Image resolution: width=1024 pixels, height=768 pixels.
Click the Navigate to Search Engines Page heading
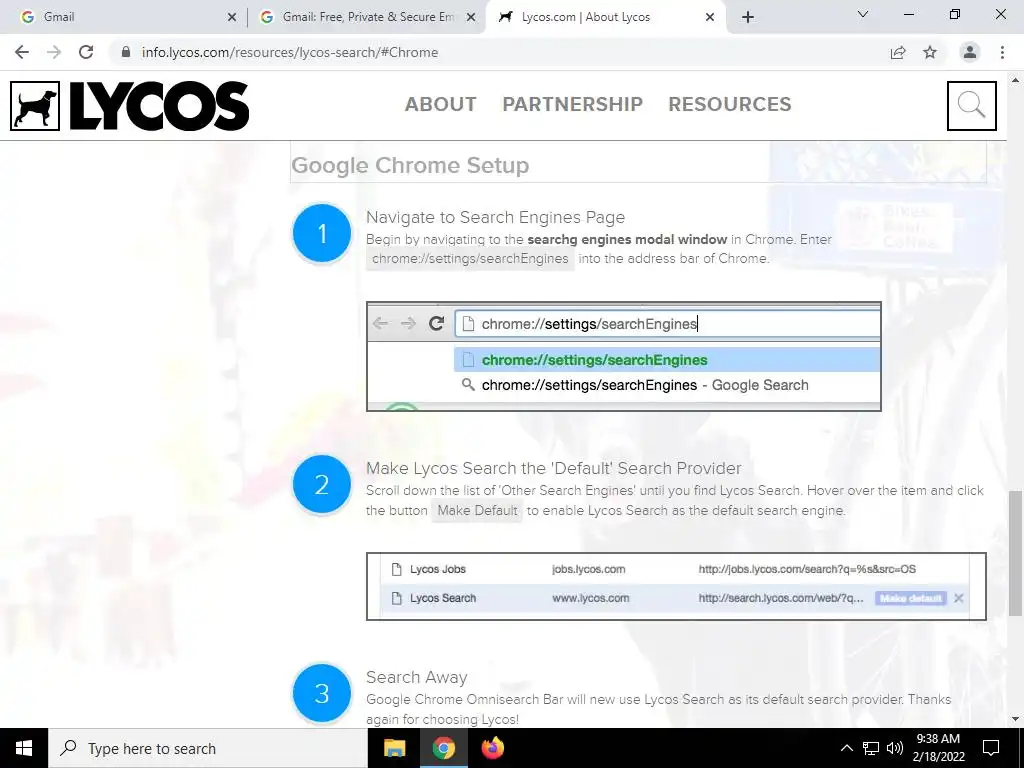pos(495,217)
